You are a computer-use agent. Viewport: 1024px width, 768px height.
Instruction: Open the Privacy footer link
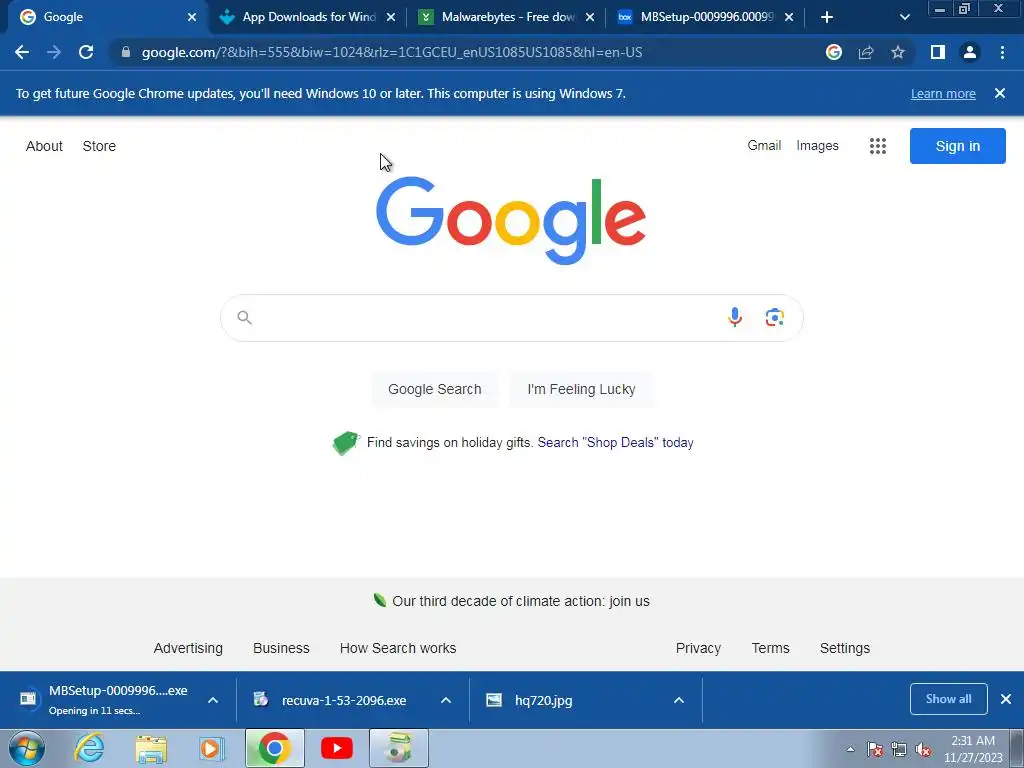pos(698,648)
